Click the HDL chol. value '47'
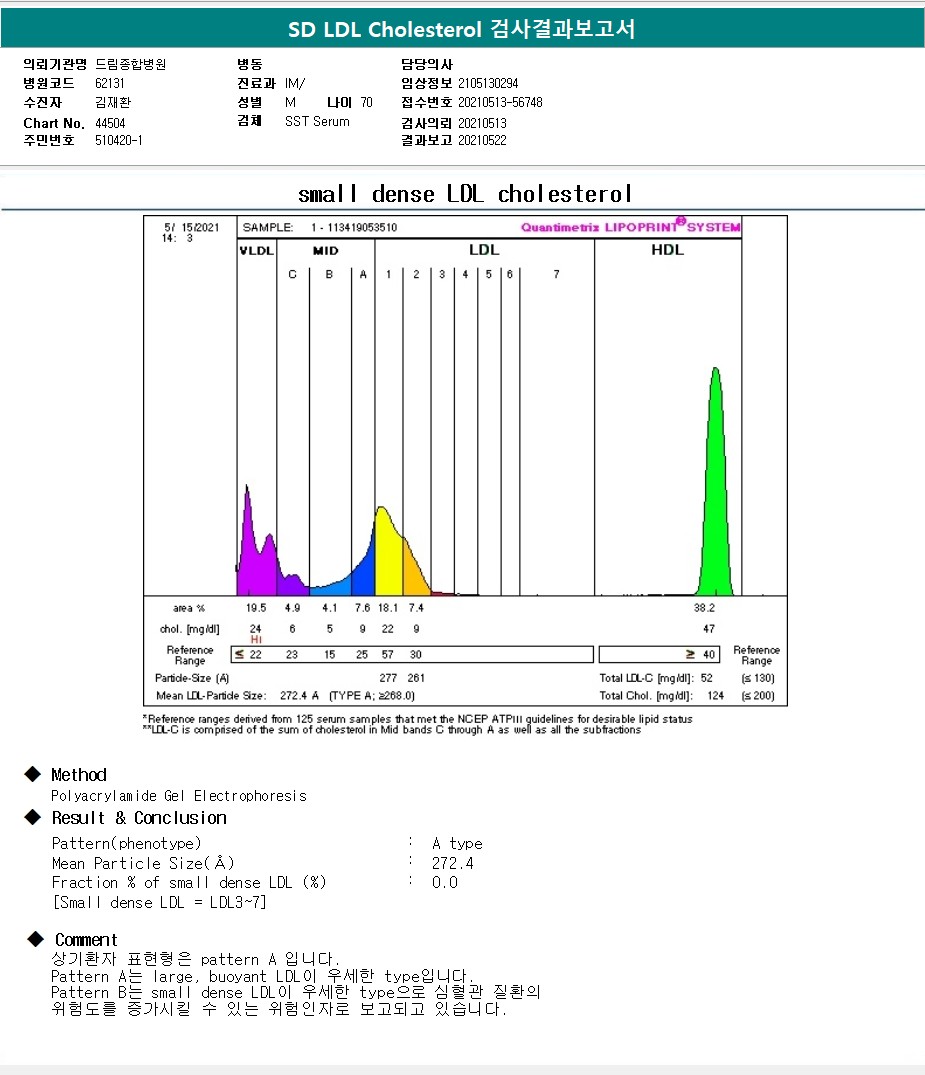The image size is (925, 1075). [x=709, y=629]
